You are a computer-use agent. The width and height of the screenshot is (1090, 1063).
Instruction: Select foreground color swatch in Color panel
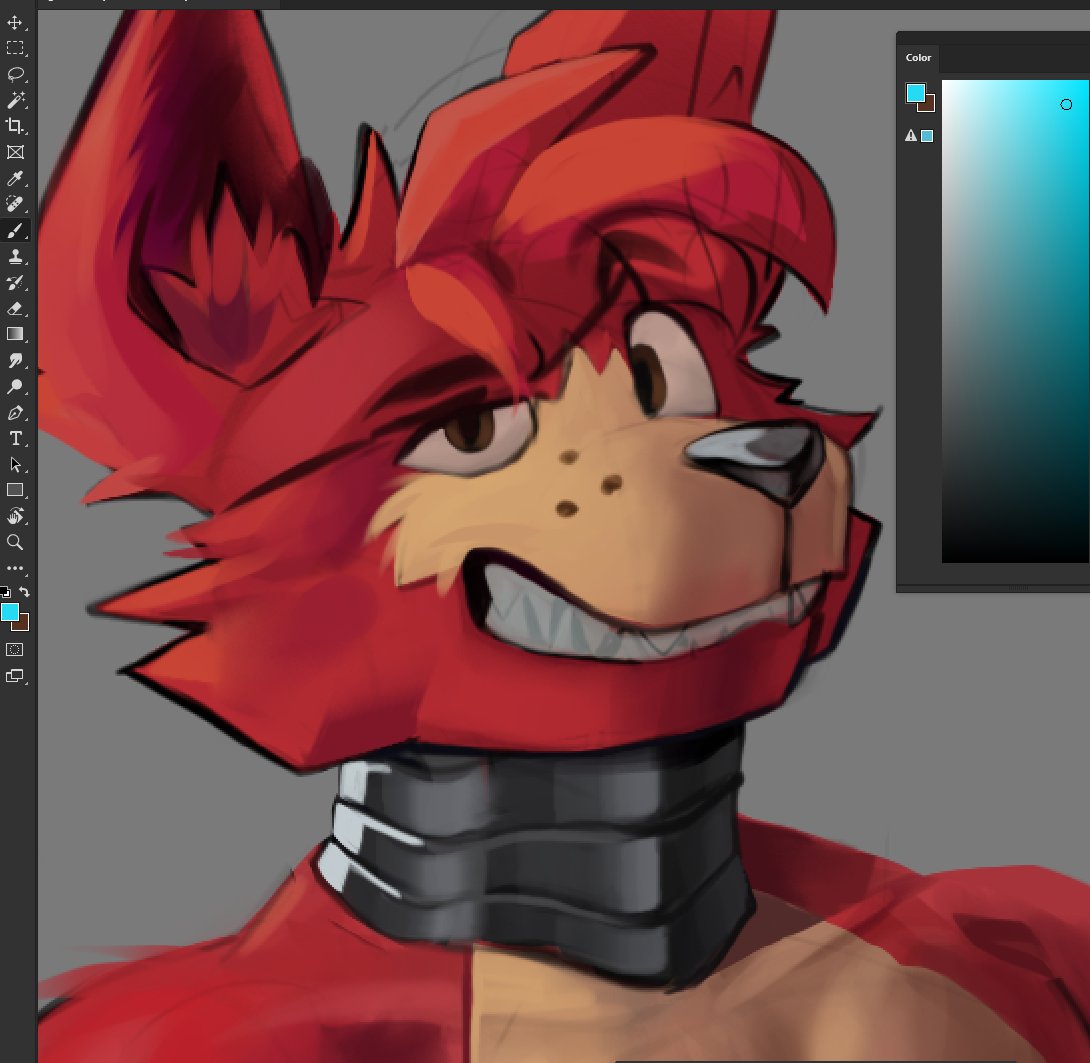[x=916, y=92]
